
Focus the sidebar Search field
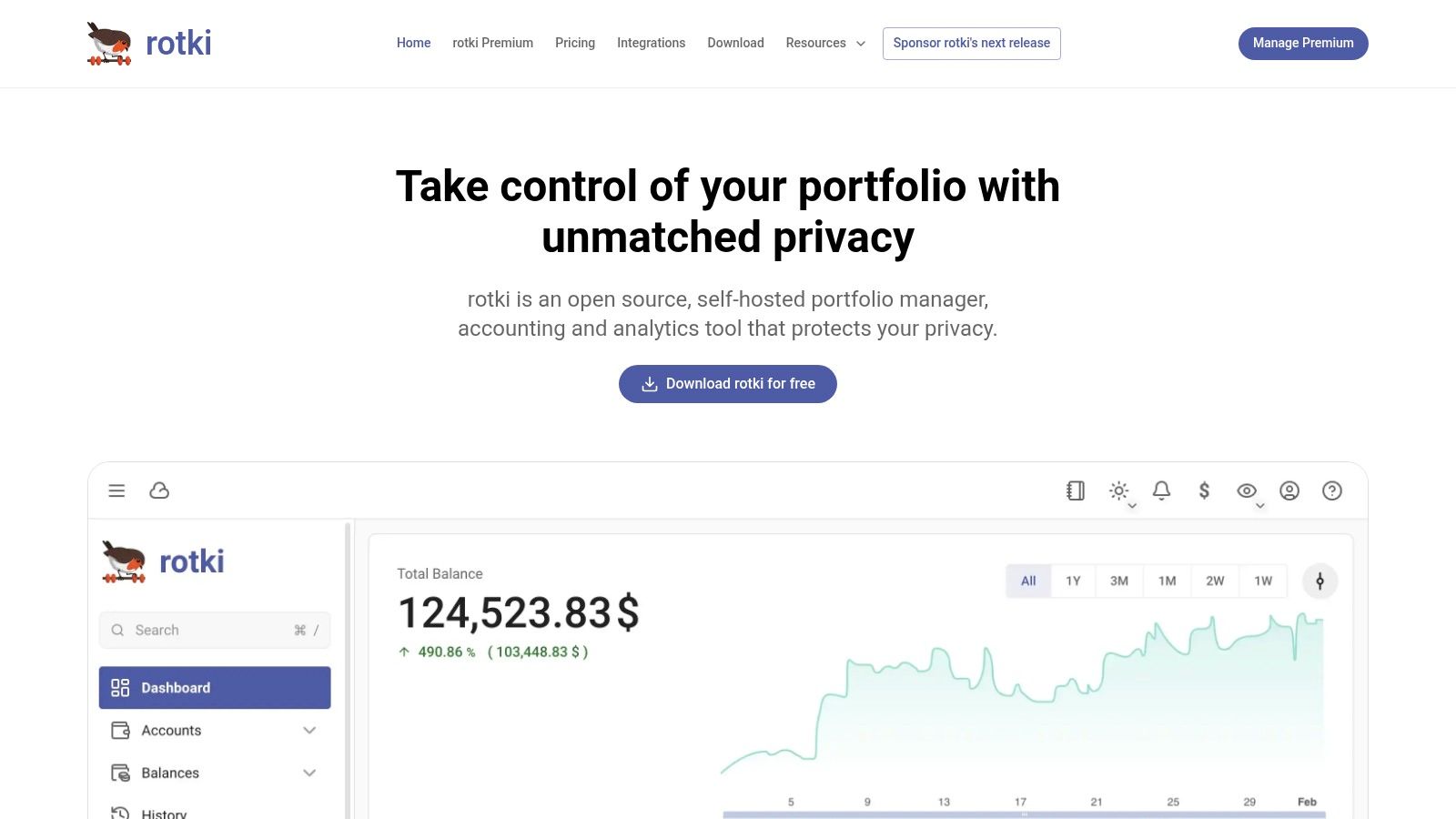coord(209,631)
